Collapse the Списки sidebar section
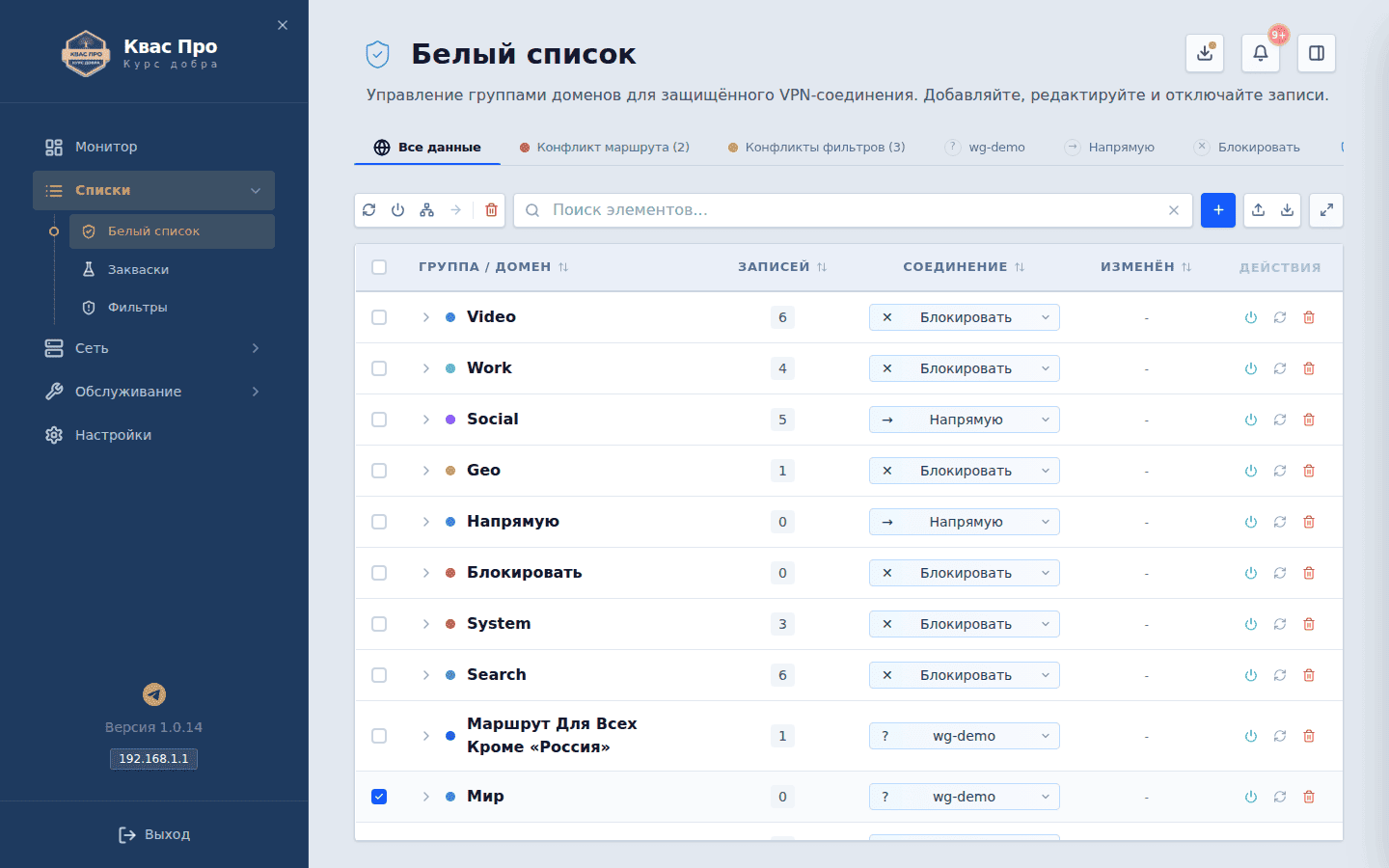The height and width of the screenshot is (868, 1389). [153, 190]
